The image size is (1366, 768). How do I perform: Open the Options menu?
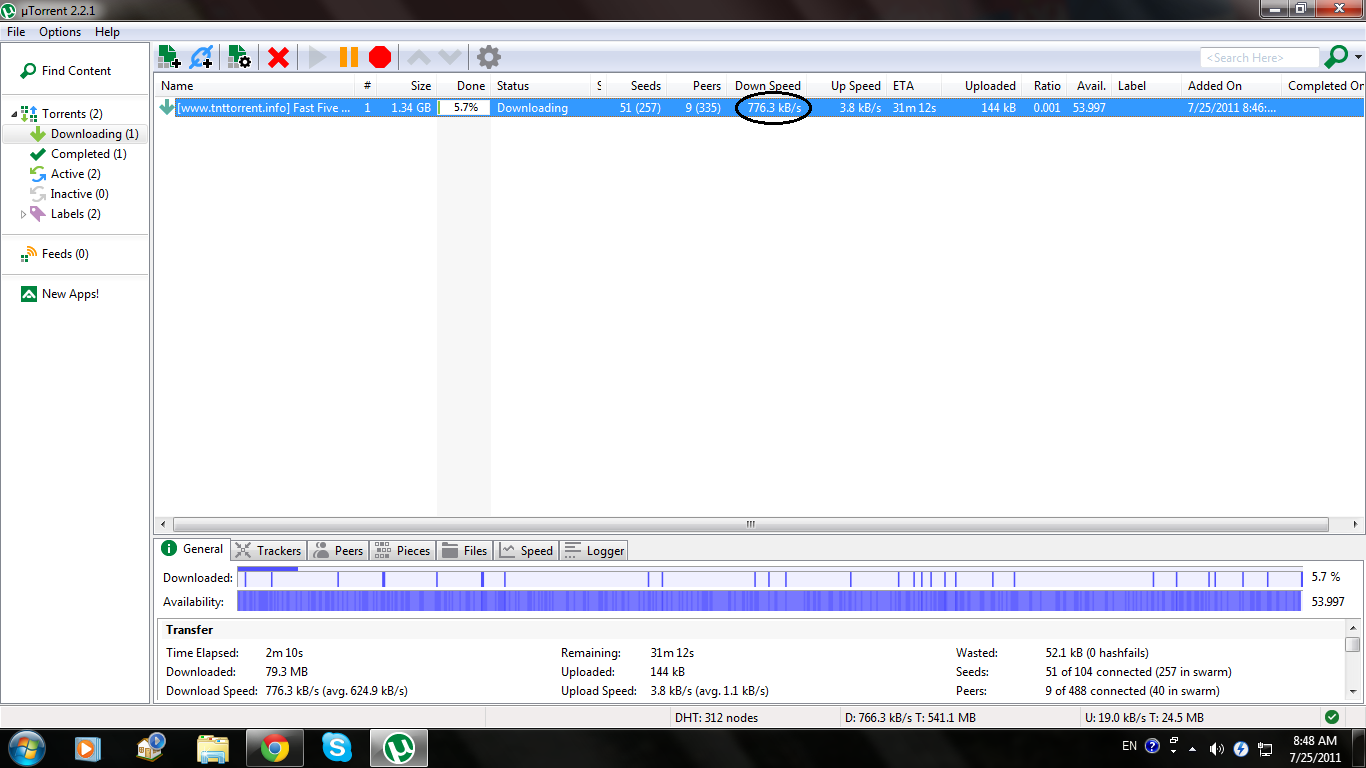pyautogui.click(x=60, y=32)
